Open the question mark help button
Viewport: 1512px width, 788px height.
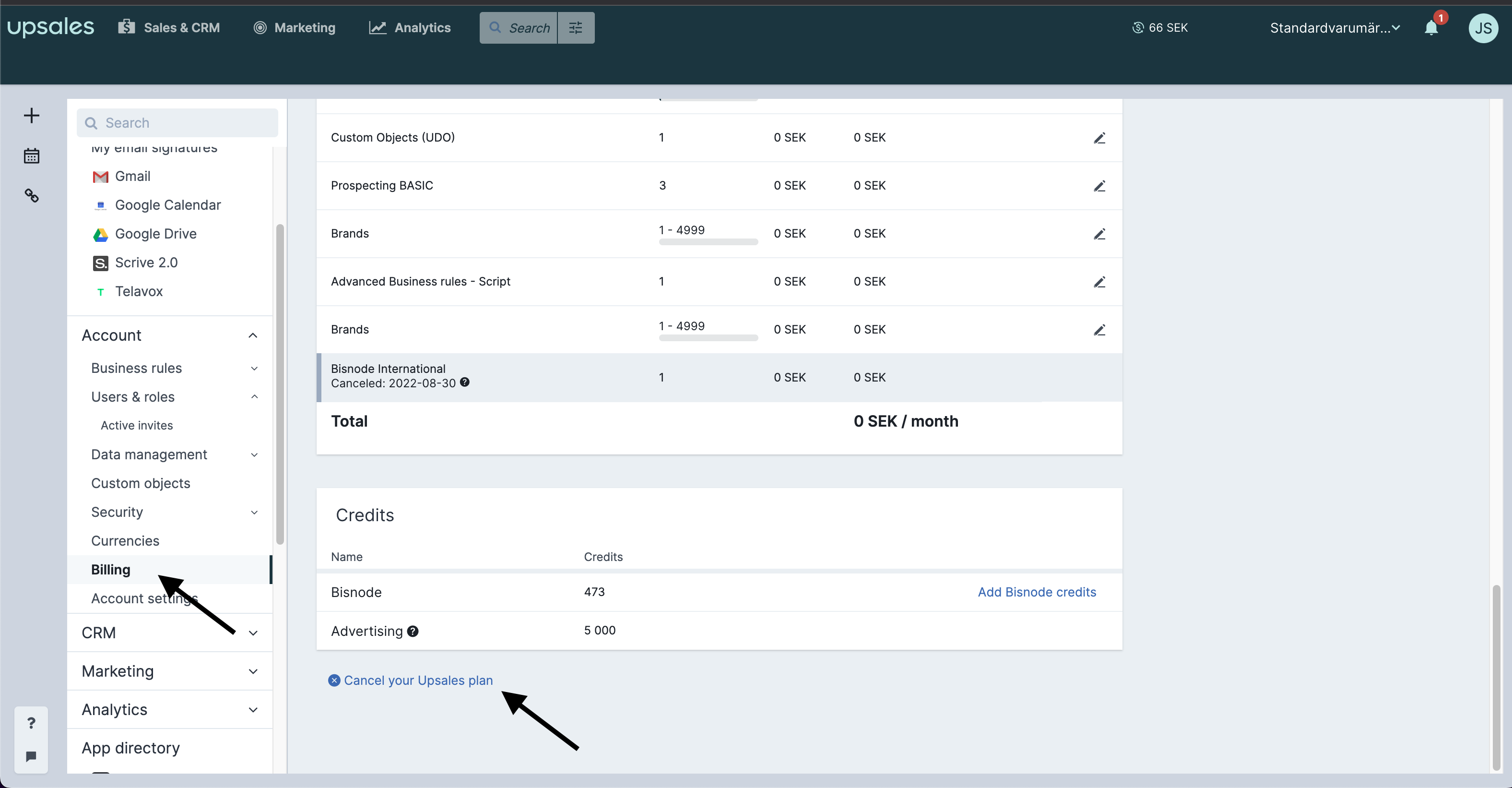[x=31, y=723]
